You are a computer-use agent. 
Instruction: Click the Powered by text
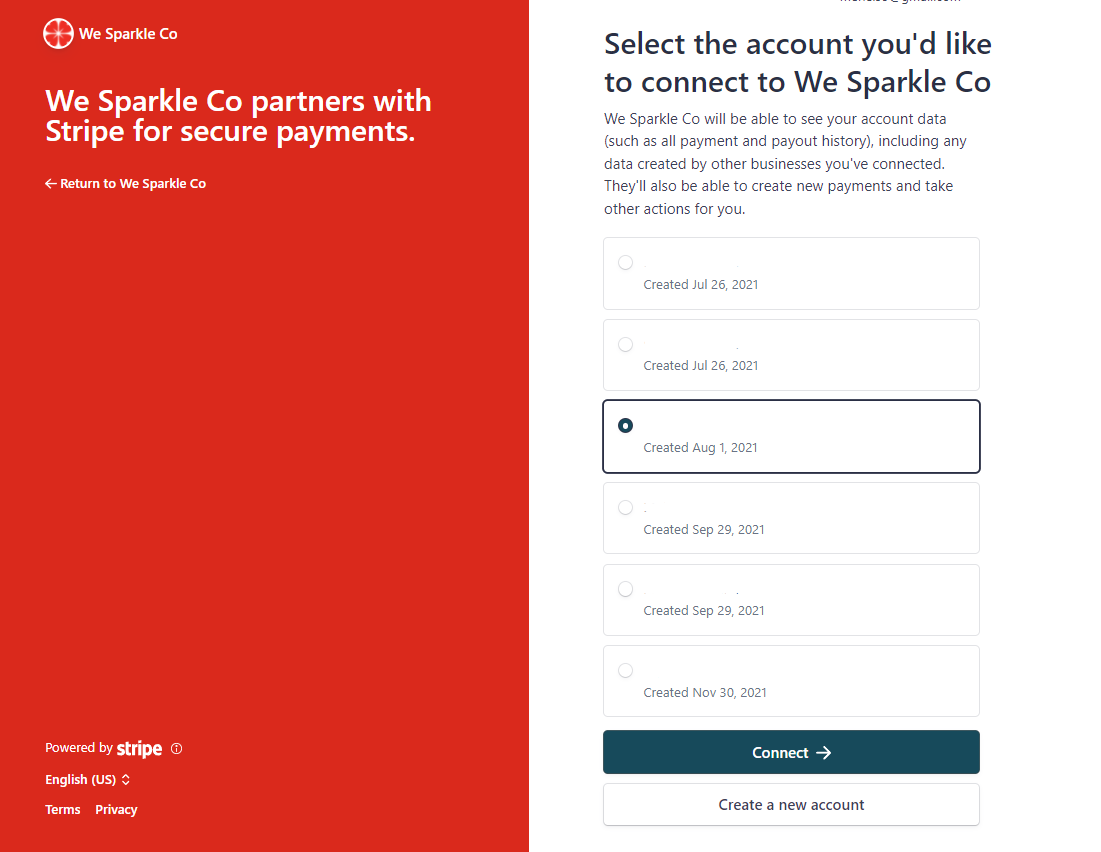pyautogui.click(x=79, y=748)
